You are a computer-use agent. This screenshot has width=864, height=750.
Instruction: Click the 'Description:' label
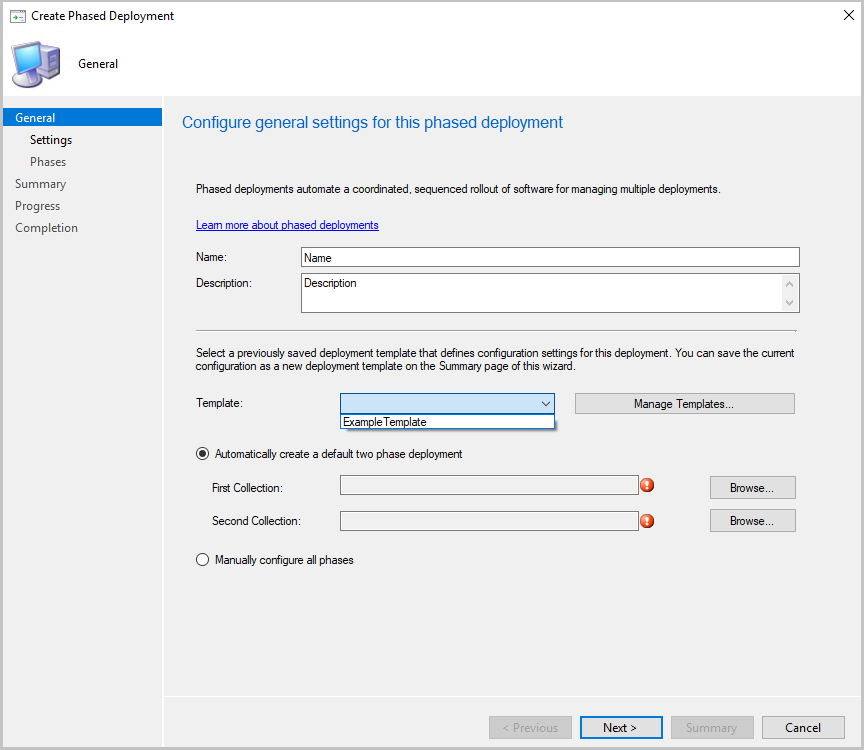[224, 283]
